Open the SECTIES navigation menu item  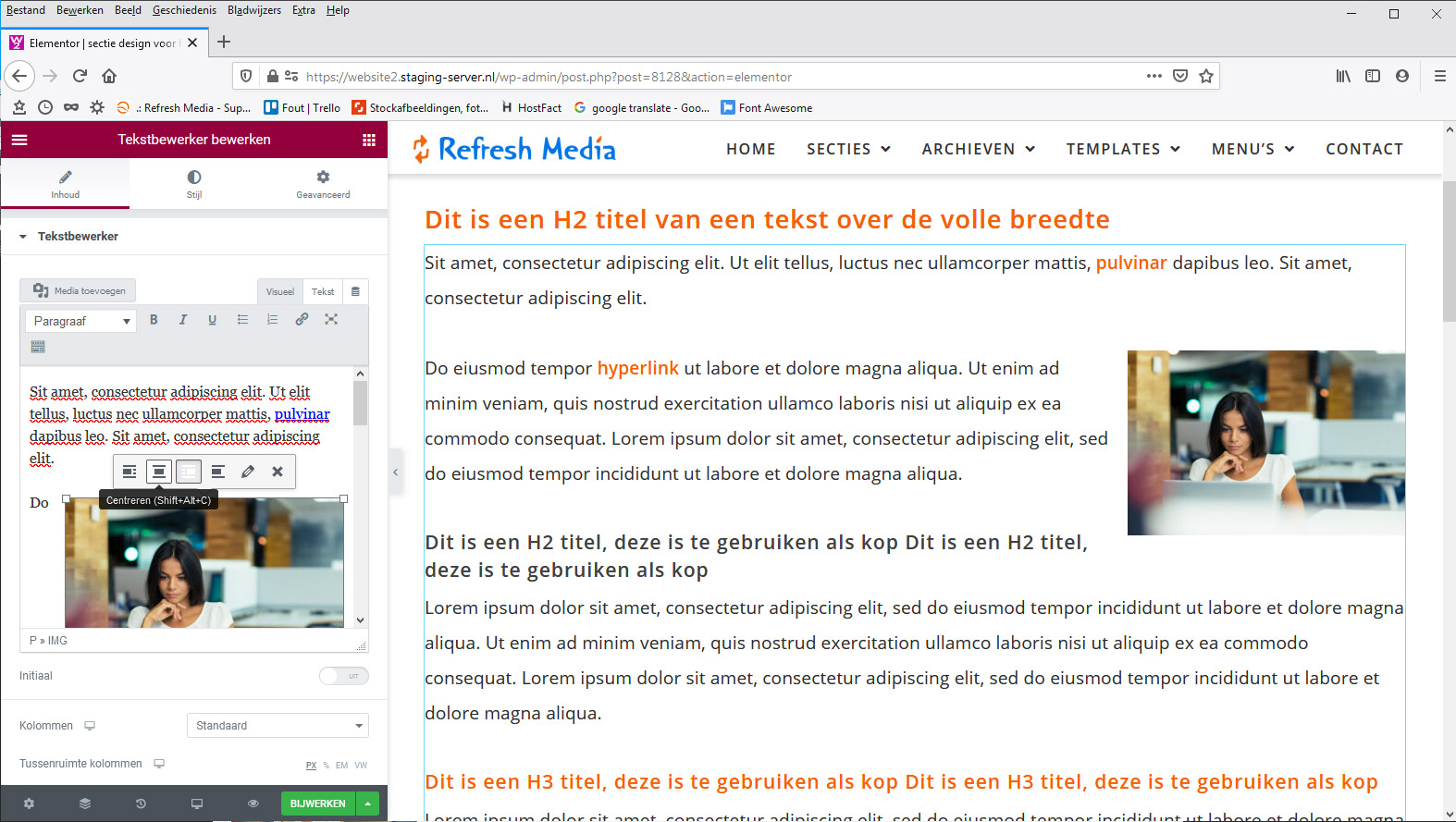[848, 149]
